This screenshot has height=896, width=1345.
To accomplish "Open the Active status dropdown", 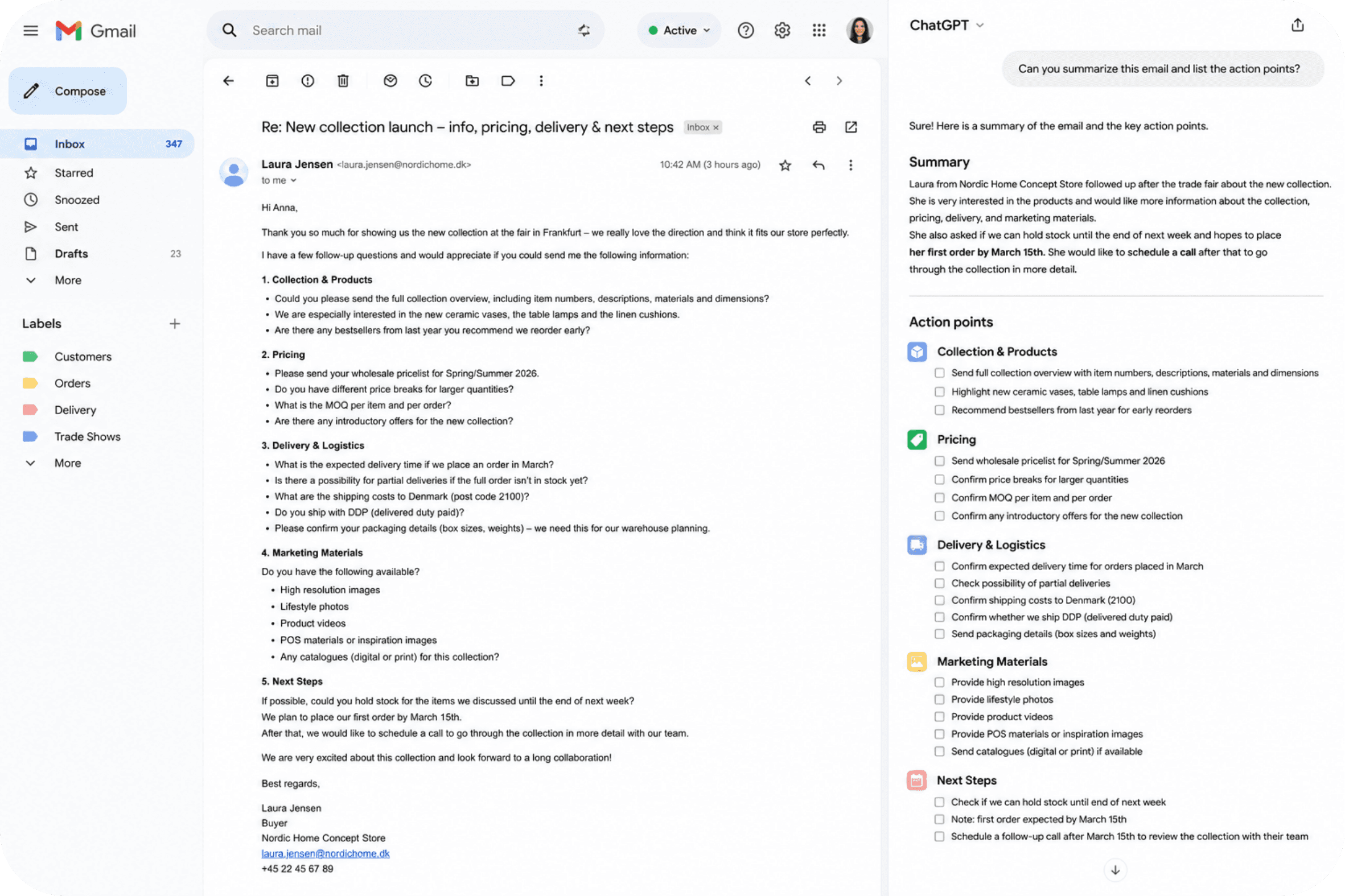I will point(679,30).
